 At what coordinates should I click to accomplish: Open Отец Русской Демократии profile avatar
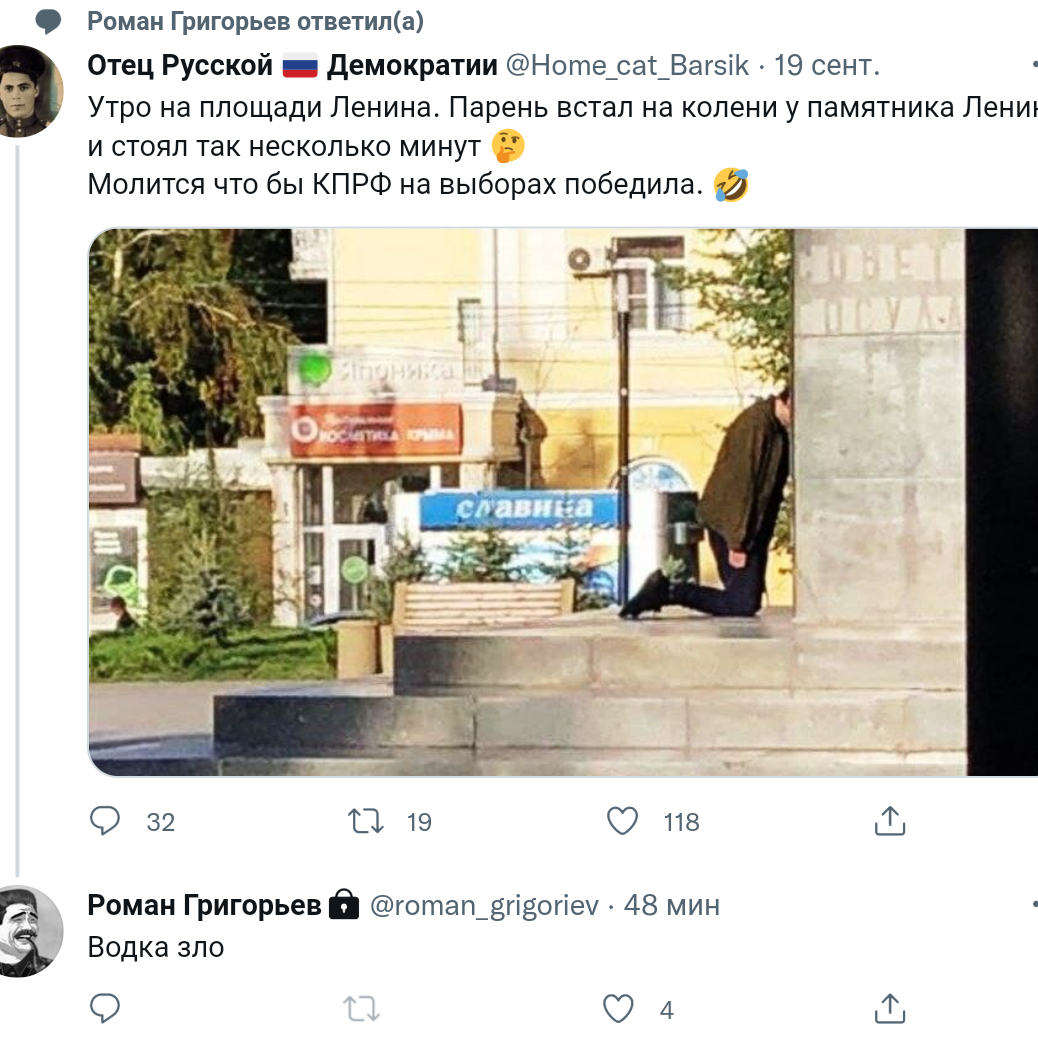[27, 91]
